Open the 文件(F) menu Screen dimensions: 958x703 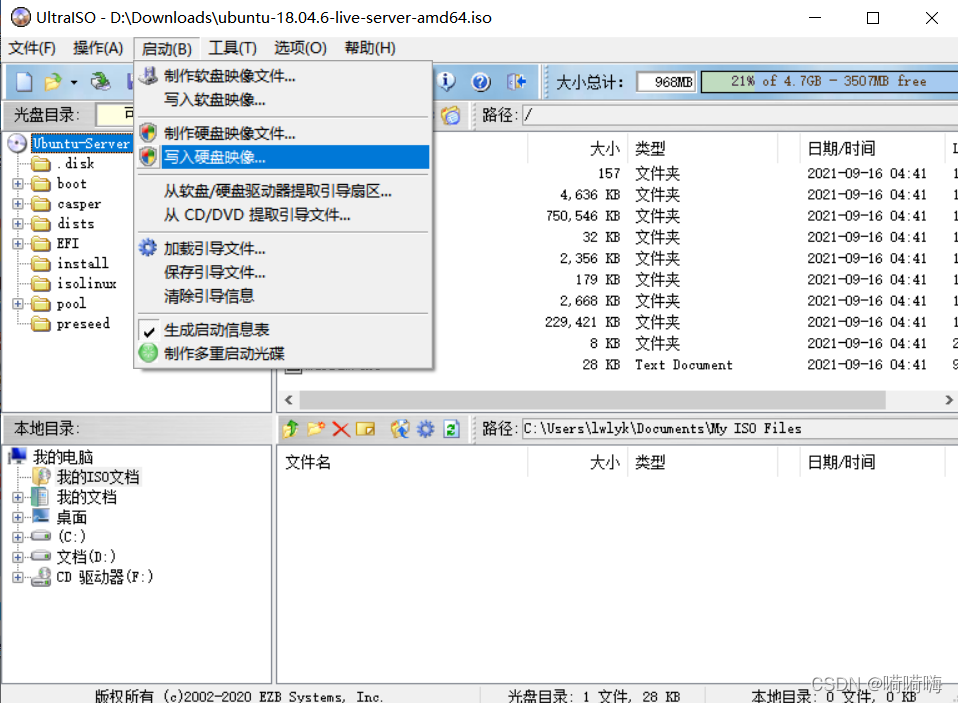[x=32, y=48]
